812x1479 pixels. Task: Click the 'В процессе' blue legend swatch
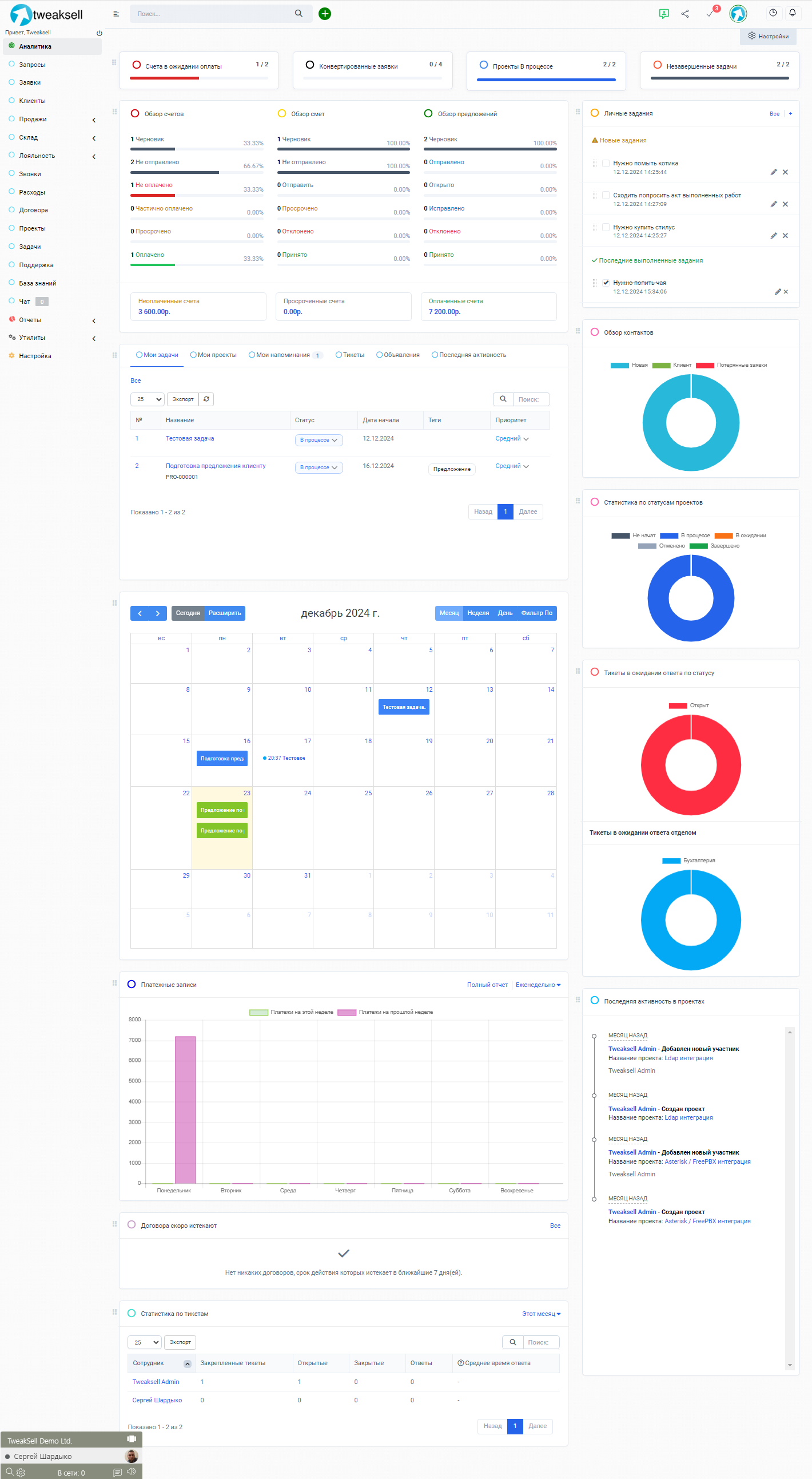pos(668,536)
